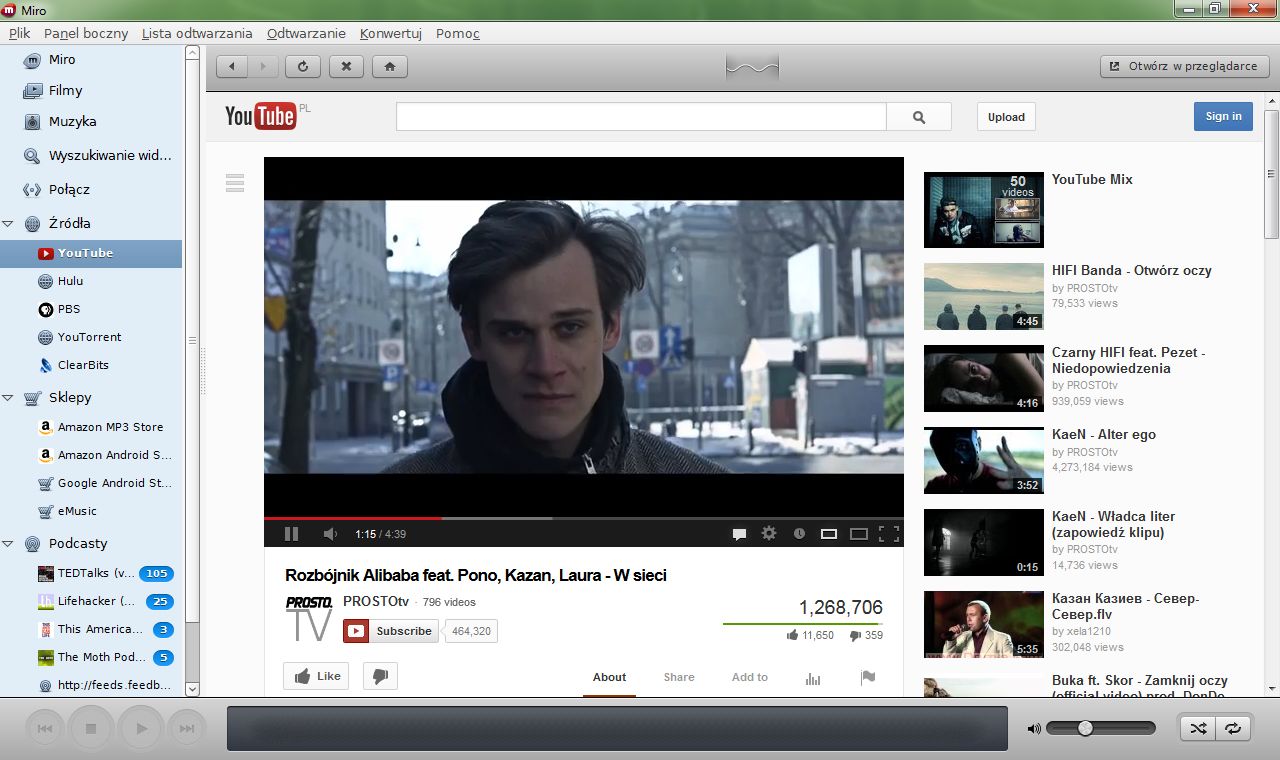The width and height of the screenshot is (1280, 760).
Task: Toggle repeat in Miro player bar
Action: coord(1234,729)
